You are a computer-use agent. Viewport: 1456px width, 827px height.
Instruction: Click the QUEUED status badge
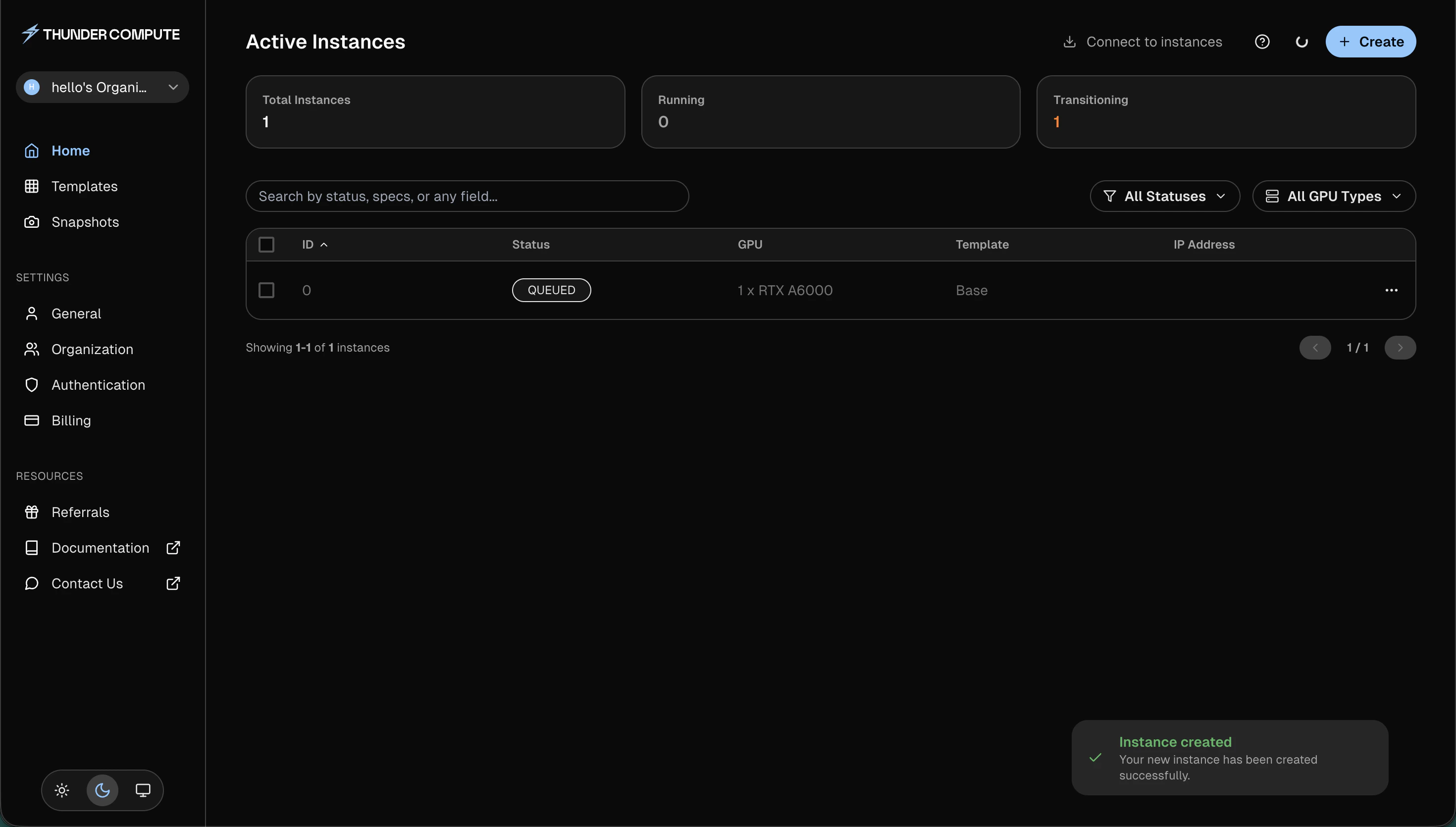[551, 290]
